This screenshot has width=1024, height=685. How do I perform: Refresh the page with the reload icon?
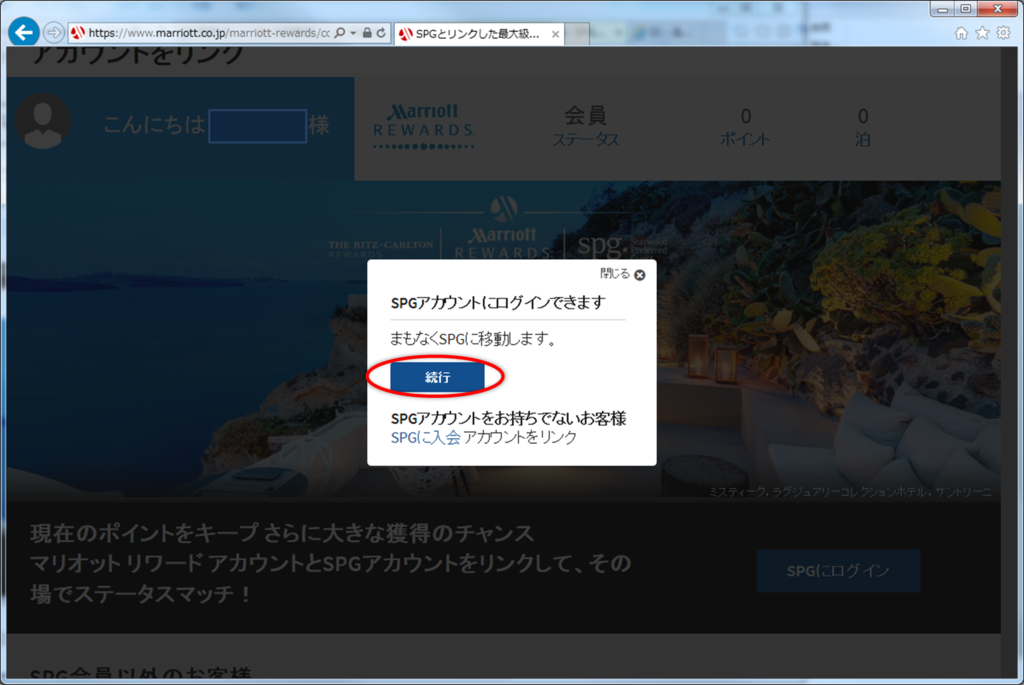coord(381,33)
